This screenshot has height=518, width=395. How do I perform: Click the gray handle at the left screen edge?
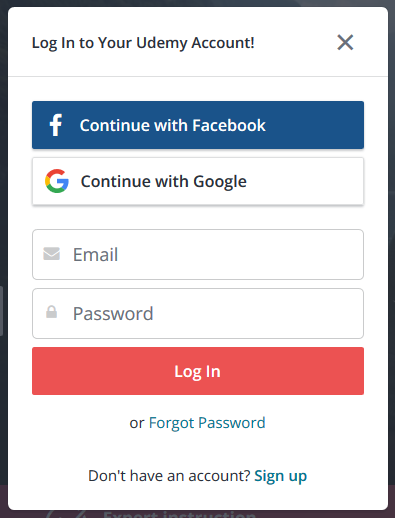(1, 311)
